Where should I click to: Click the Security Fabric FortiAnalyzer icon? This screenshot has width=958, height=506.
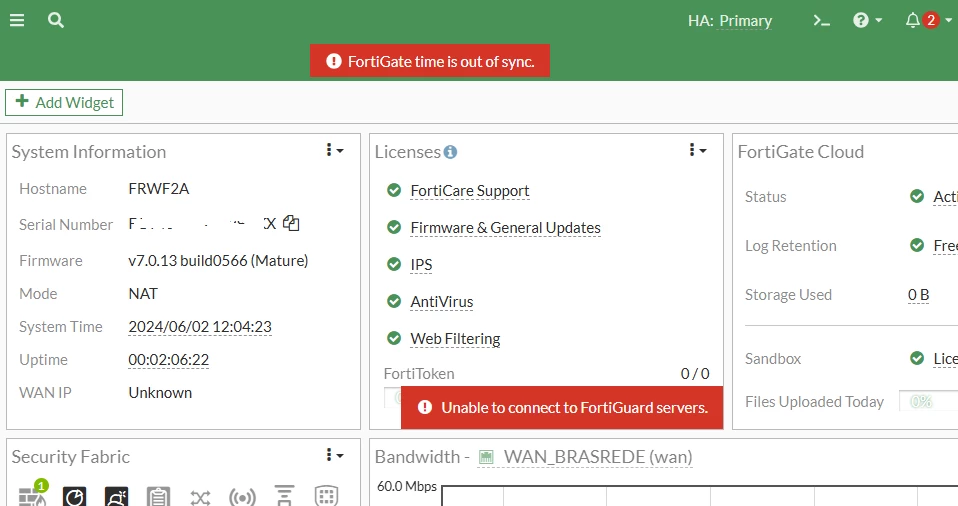click(75, 496)
